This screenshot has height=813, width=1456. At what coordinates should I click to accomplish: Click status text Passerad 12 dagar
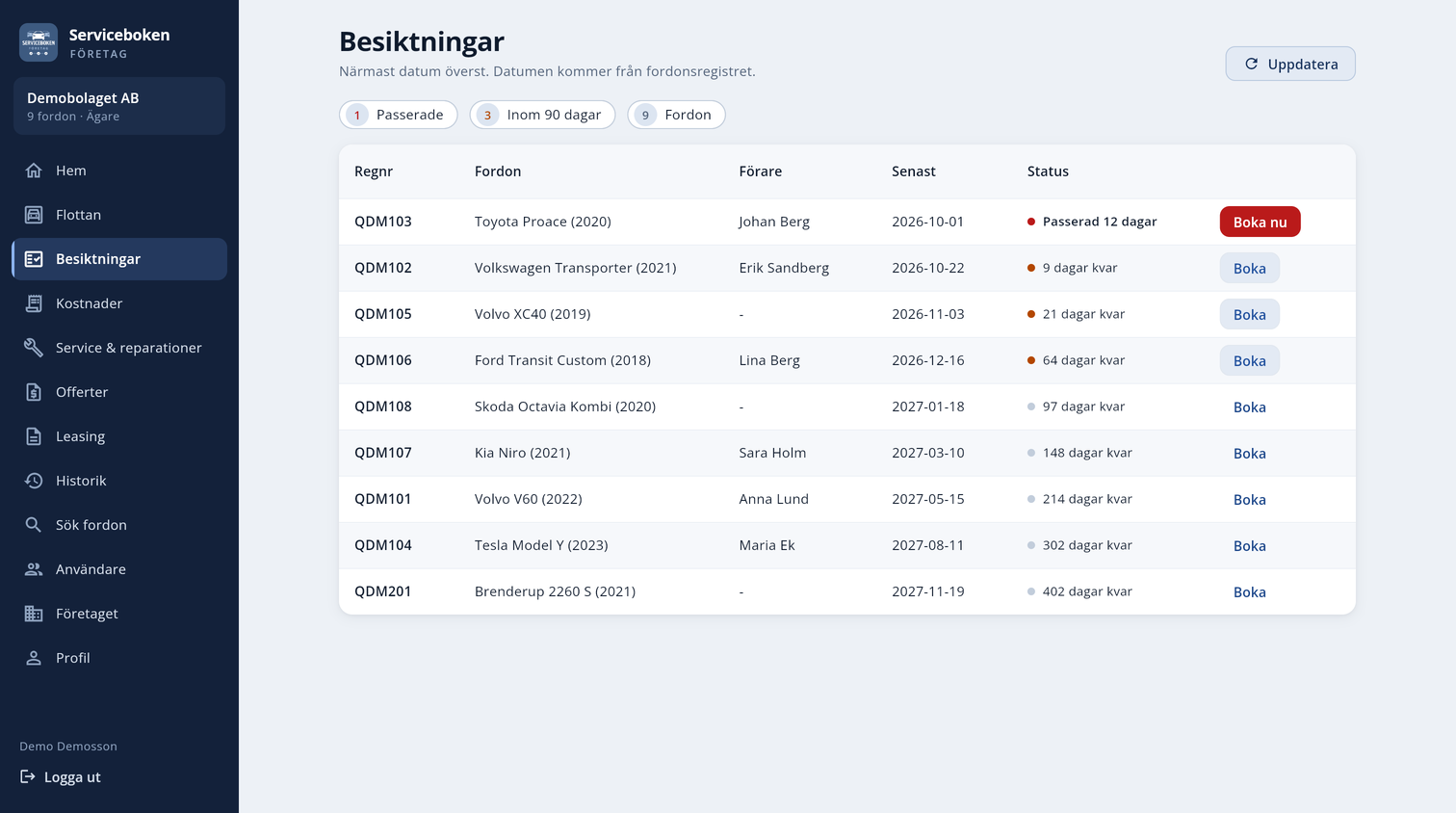(1100, 222)
